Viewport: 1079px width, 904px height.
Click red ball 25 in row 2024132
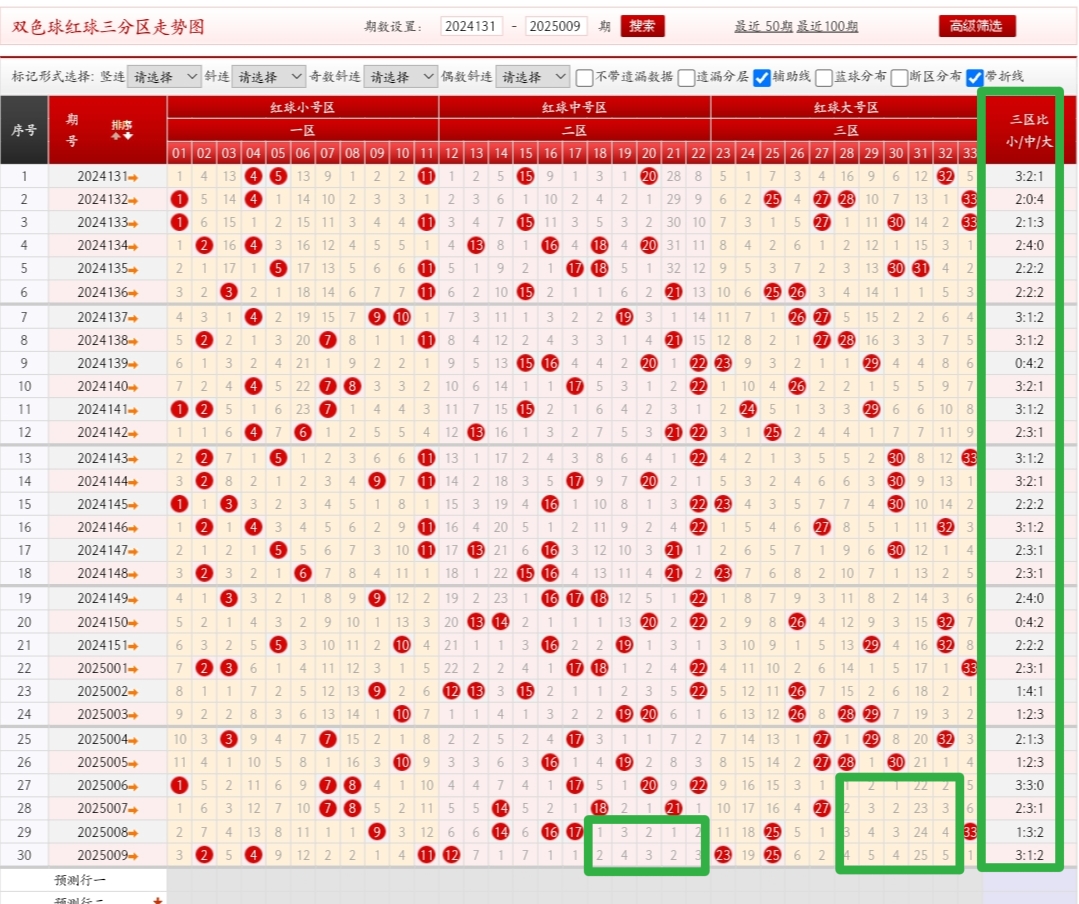click(x=772, y=200)
